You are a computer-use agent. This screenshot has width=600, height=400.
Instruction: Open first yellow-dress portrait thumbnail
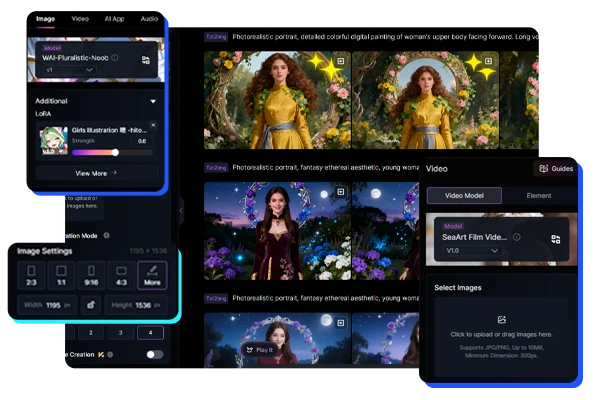point(277,100)
